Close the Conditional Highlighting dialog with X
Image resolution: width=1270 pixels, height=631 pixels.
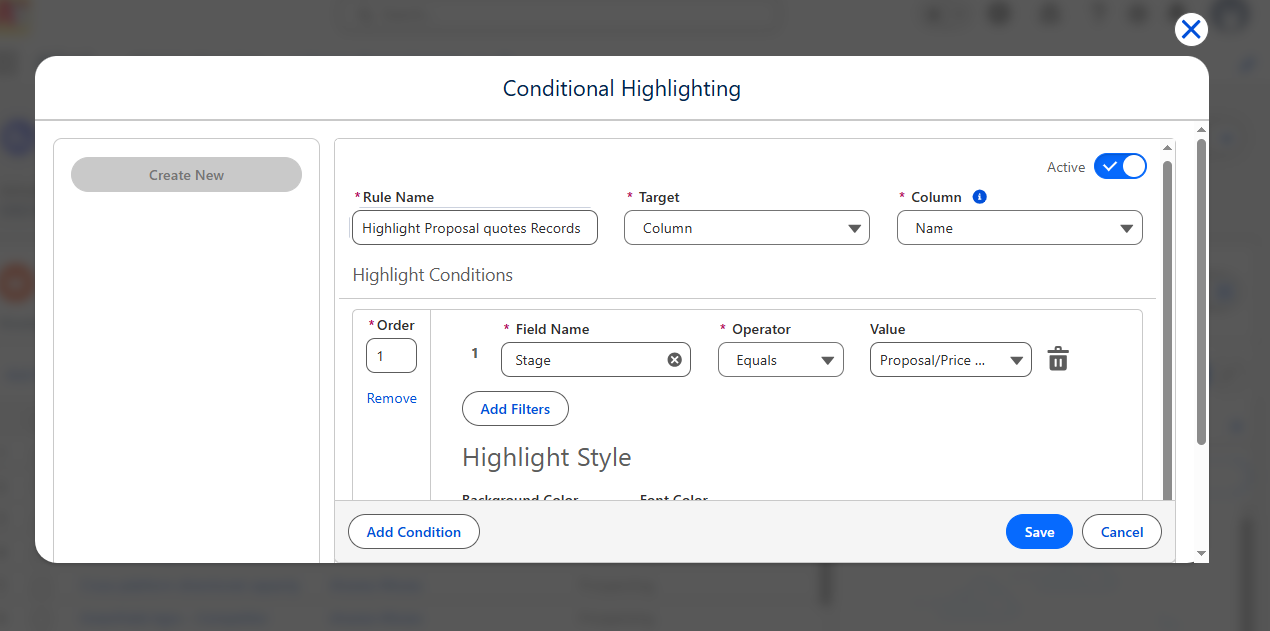[x=1191, y=29]
